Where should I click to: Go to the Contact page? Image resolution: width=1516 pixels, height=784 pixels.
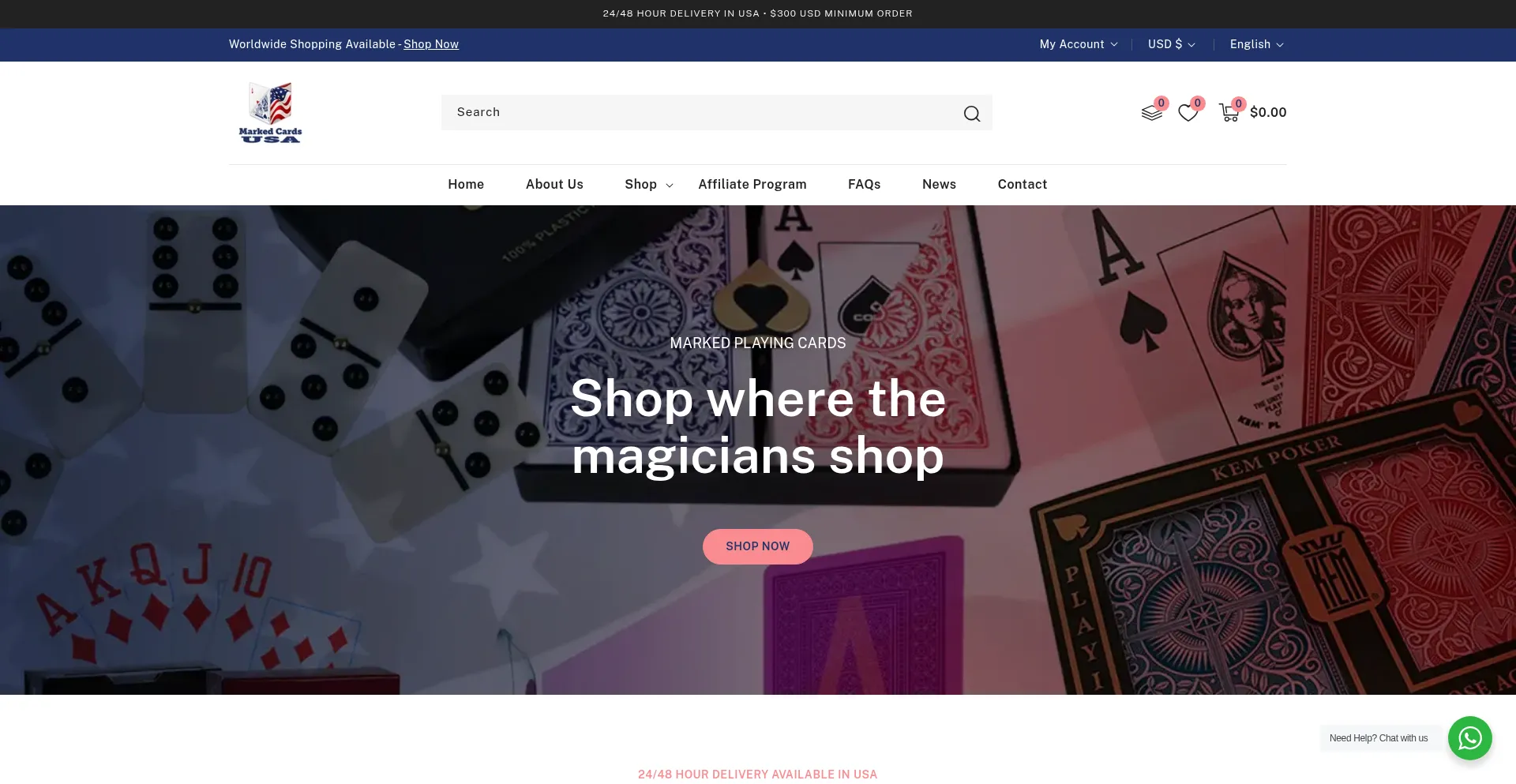pos(1023,184)
